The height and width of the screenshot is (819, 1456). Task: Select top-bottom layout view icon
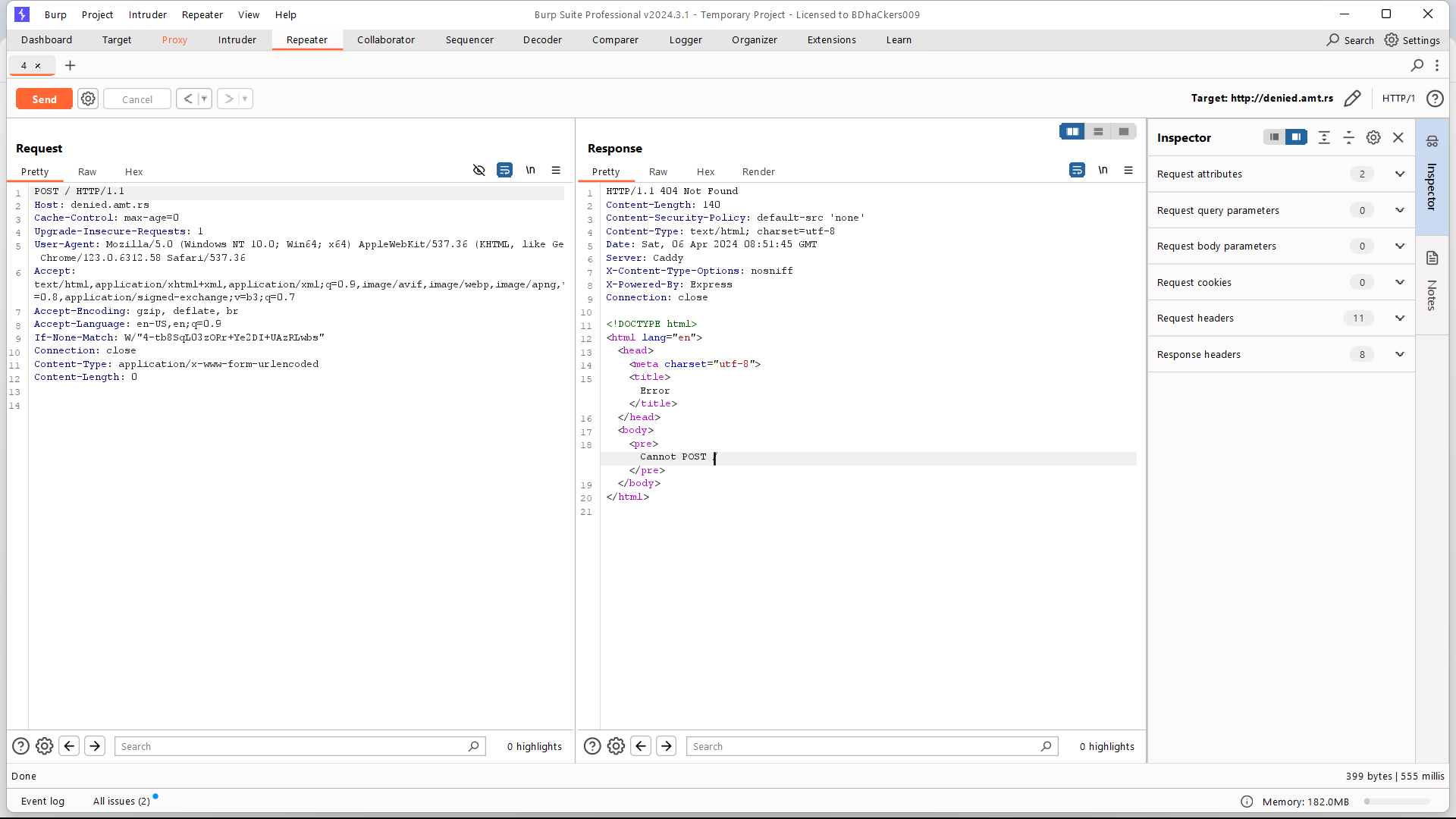click(x=1097, y=131)
